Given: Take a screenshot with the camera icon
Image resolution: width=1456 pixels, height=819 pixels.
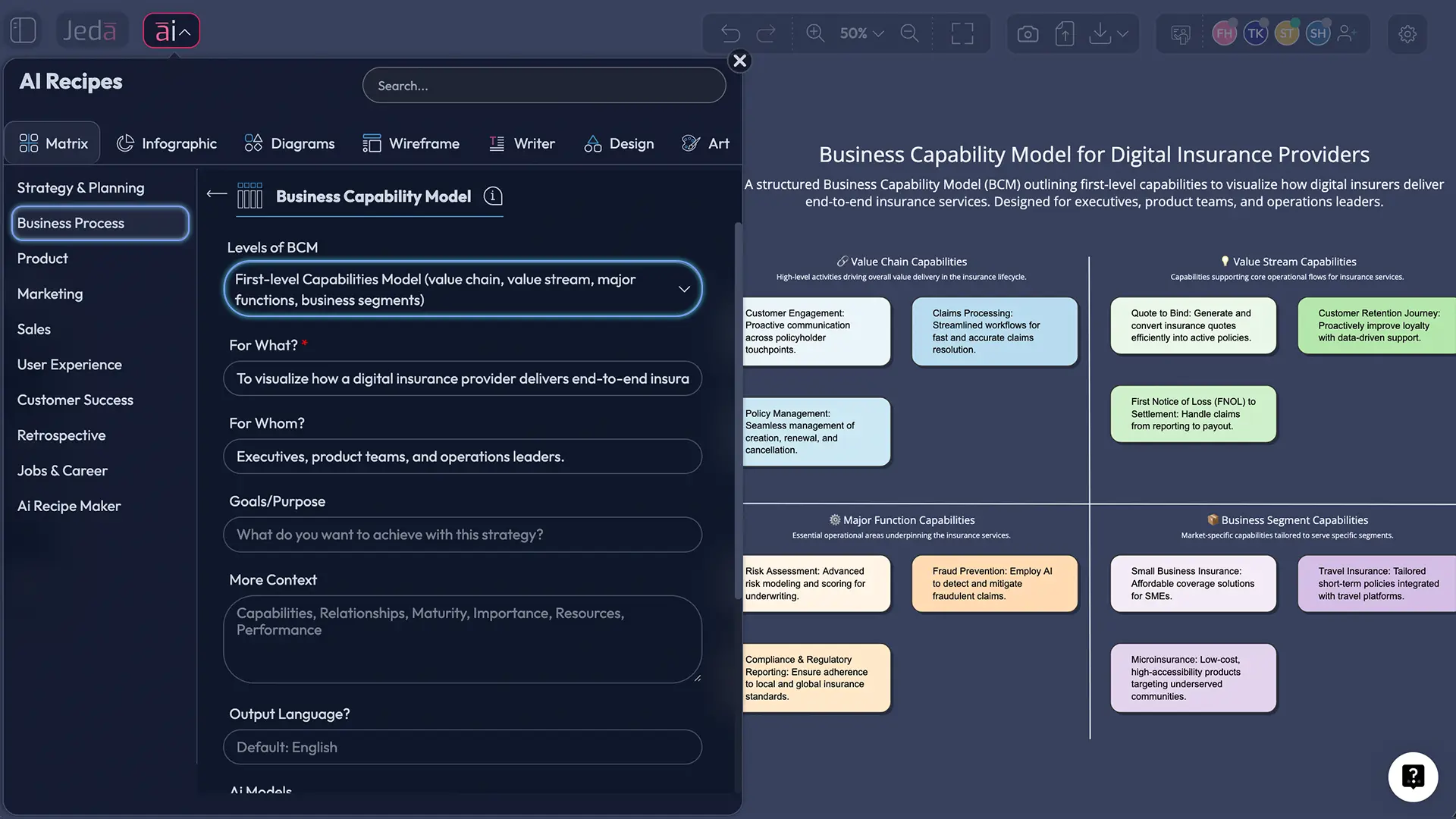Looking at the screenshot, I should (x=1028, y=33).
